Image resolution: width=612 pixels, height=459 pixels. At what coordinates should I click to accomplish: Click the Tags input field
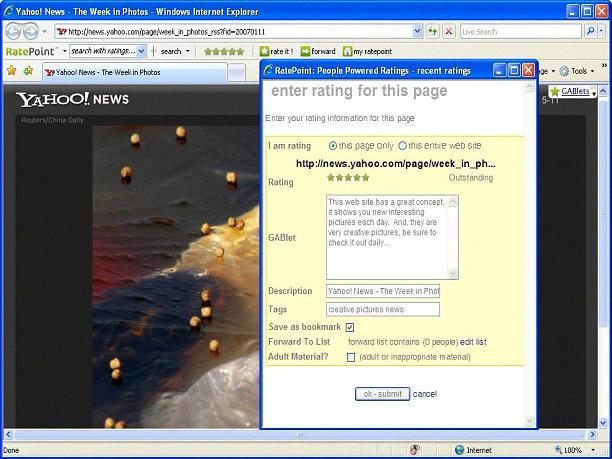click(x=383, y=310)
